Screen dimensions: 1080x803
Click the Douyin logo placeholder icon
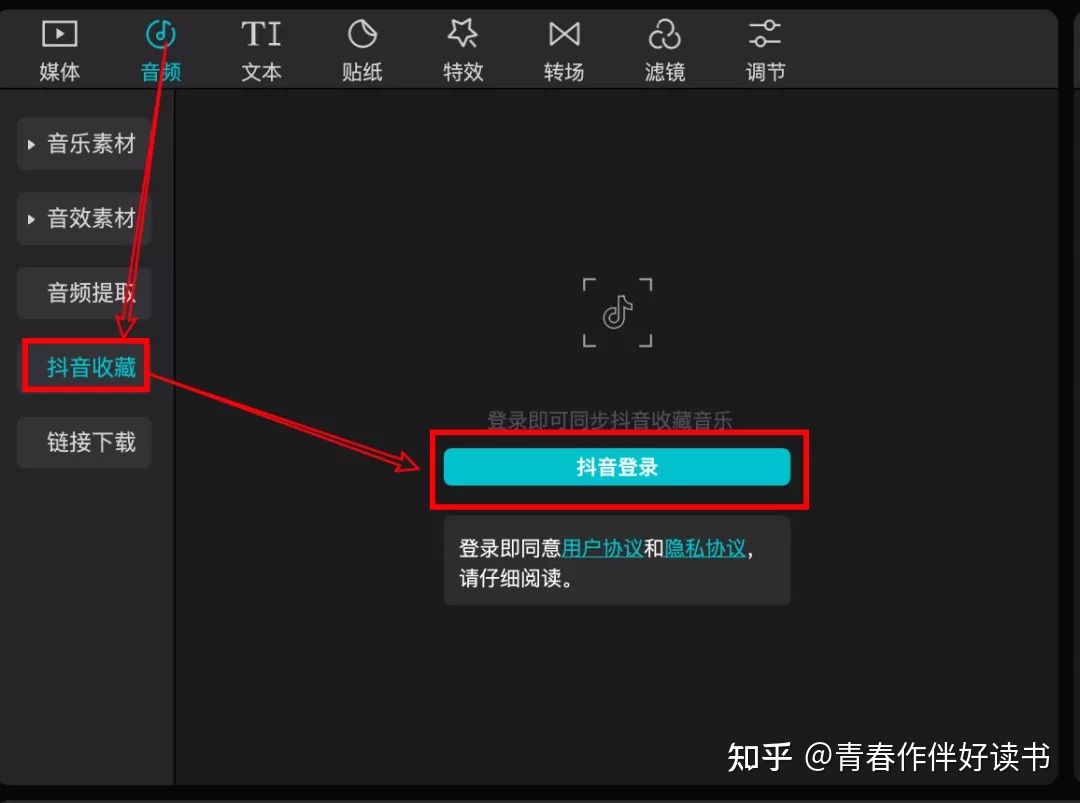pos(617,313)
